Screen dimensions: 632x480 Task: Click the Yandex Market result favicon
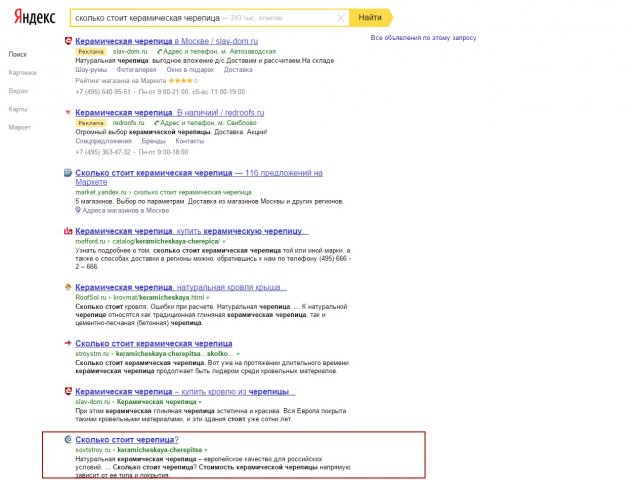[x=68, y=173]
